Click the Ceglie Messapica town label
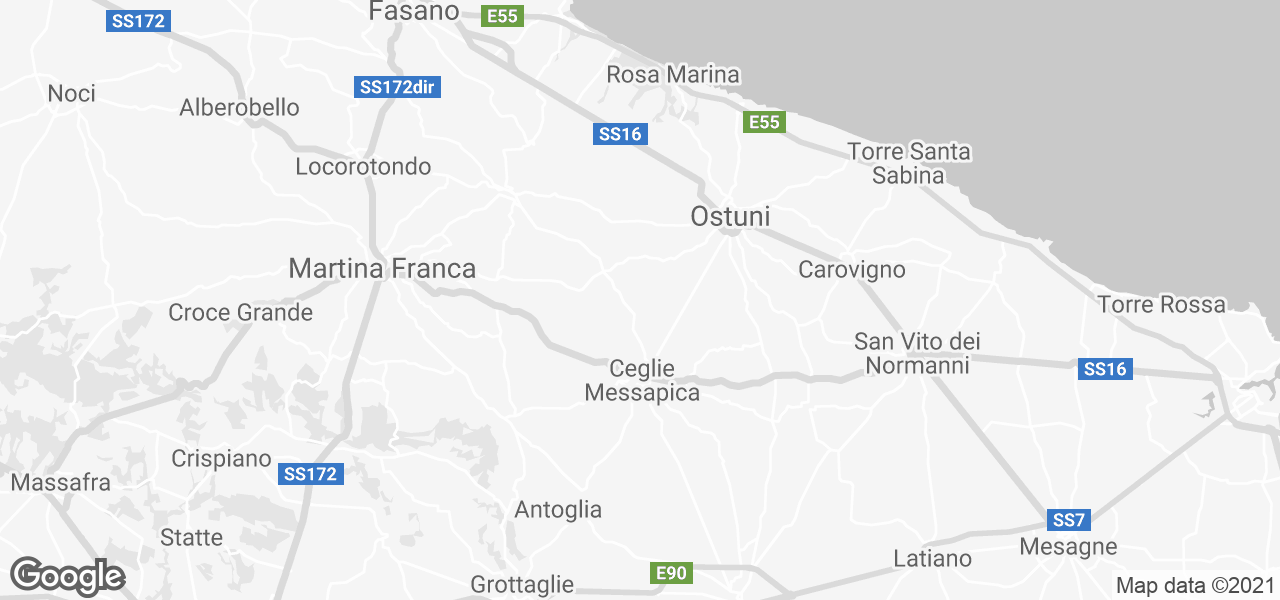1280x600 pixels. tap(641, 381)
